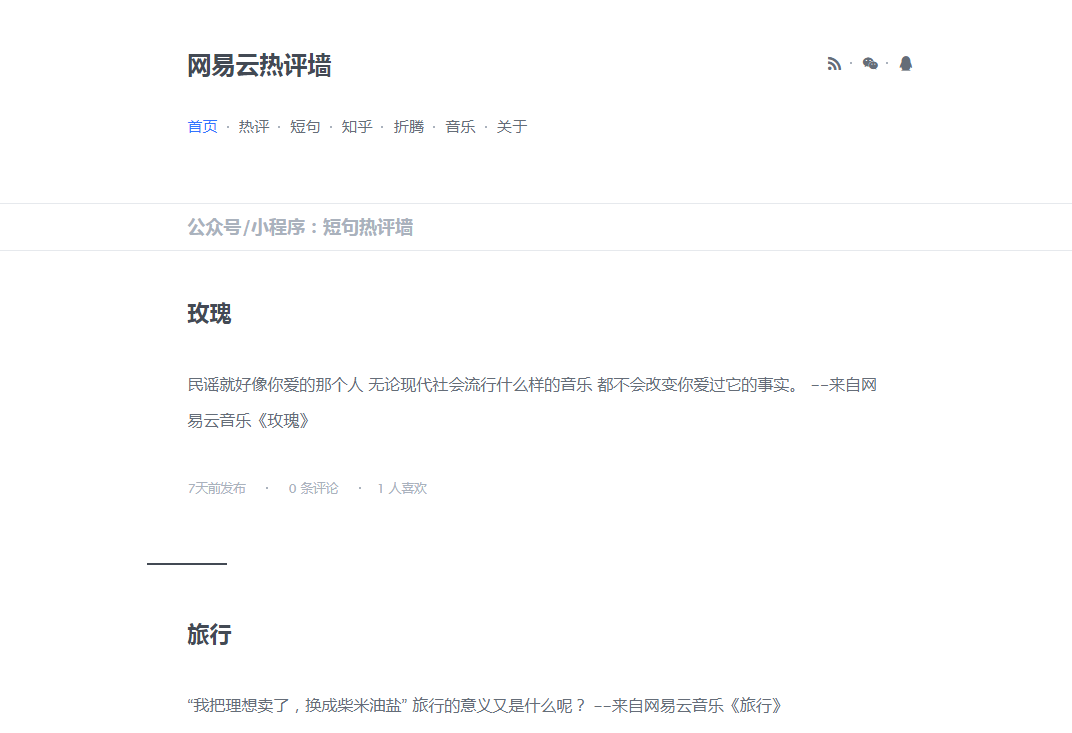Viewport: 1072px width, 733px height.
Task: Click the WeChat icon in header
Action: (870, 64)
